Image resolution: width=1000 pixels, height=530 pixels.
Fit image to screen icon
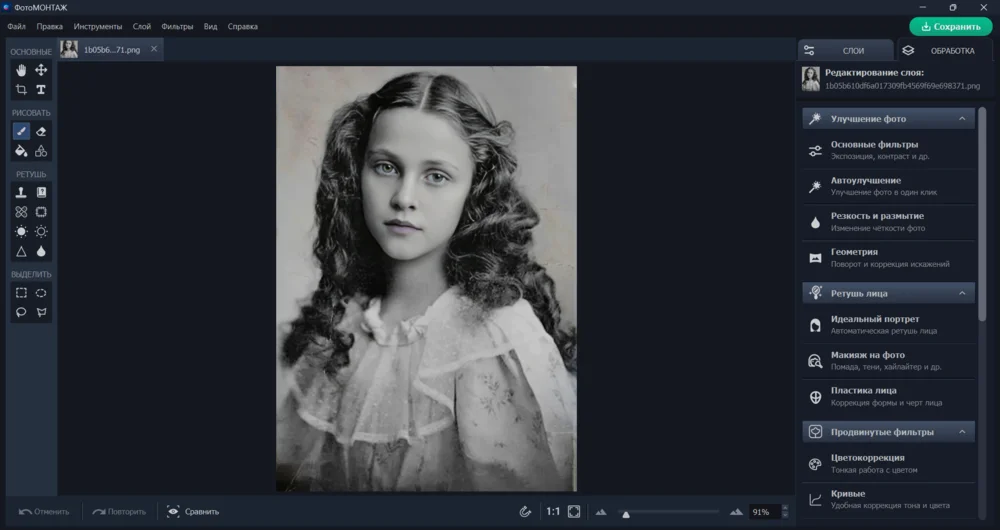[x=574, y=512]
